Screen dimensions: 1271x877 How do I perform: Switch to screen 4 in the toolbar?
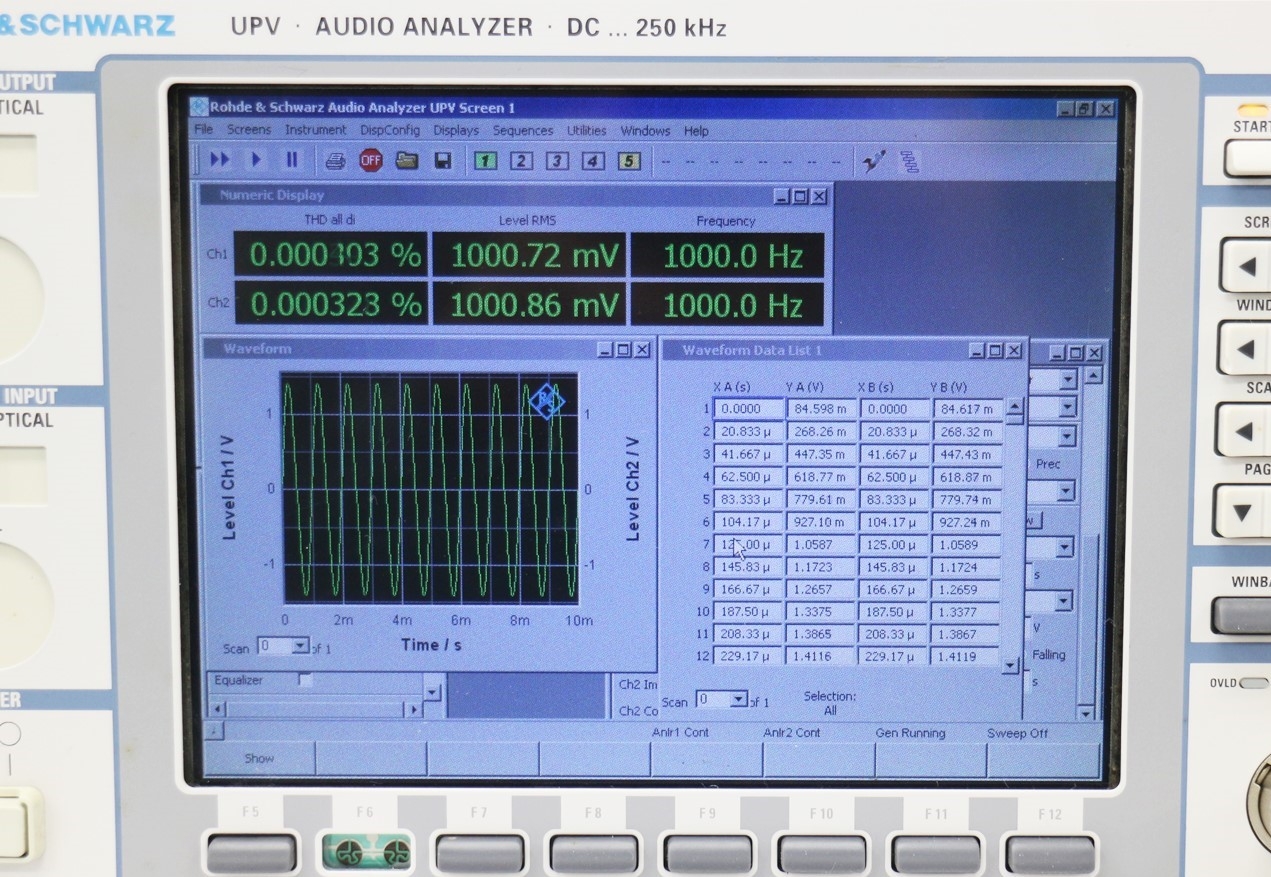(x=593, y=160)
